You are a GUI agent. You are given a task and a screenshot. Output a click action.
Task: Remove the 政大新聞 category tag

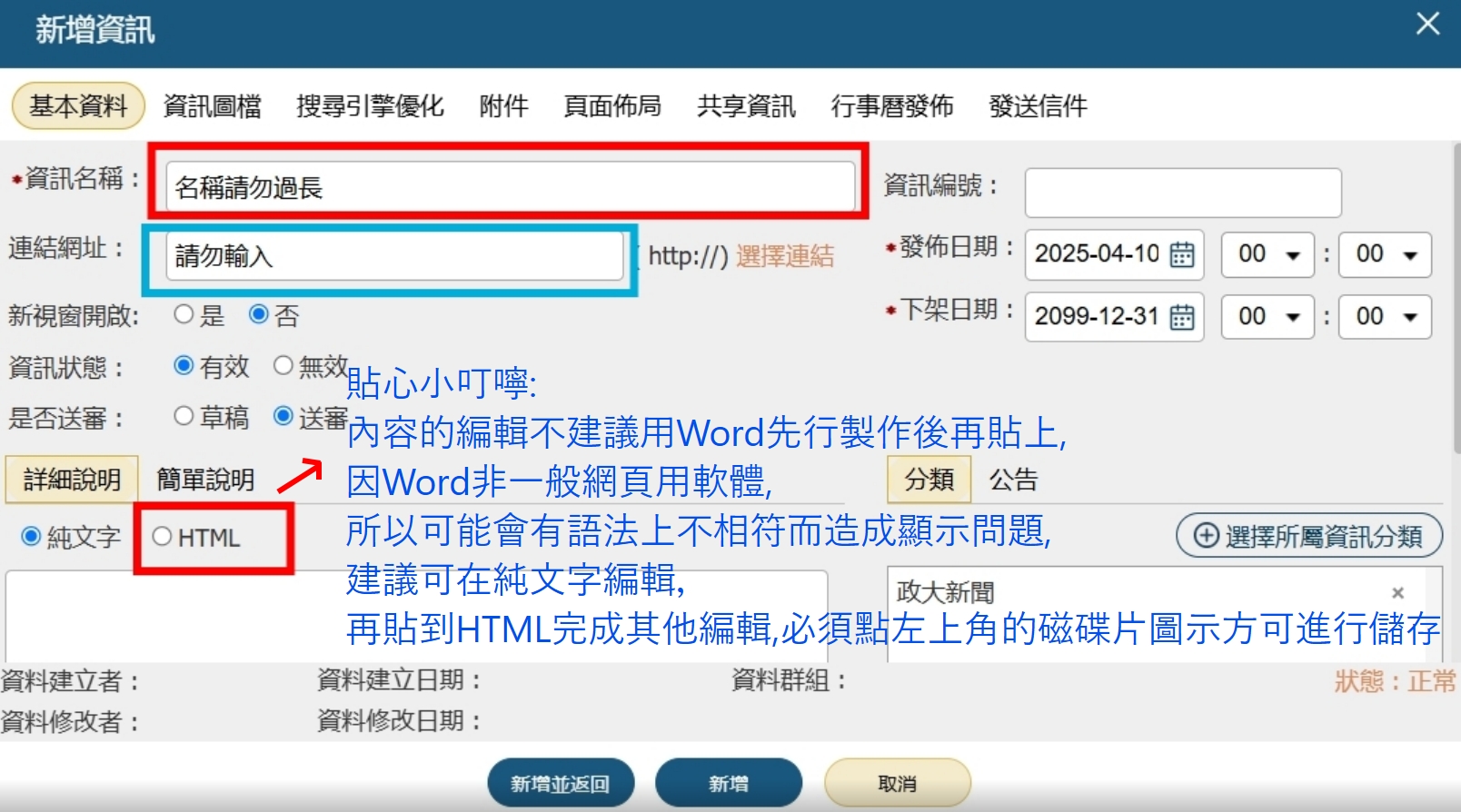1397,593
